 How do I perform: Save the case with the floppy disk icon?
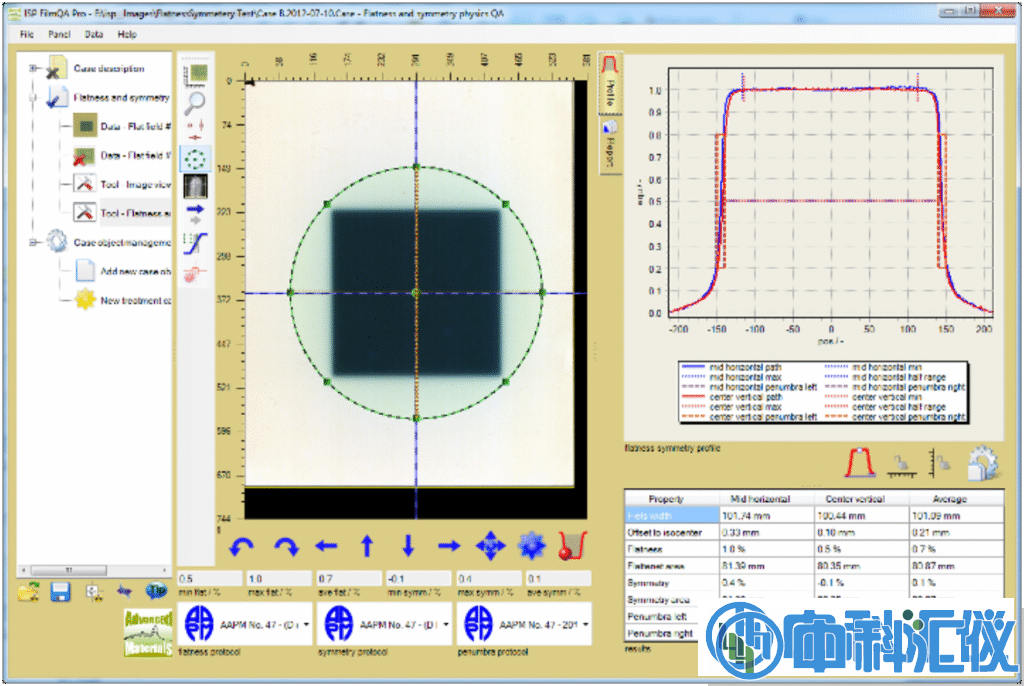[60, 592]
